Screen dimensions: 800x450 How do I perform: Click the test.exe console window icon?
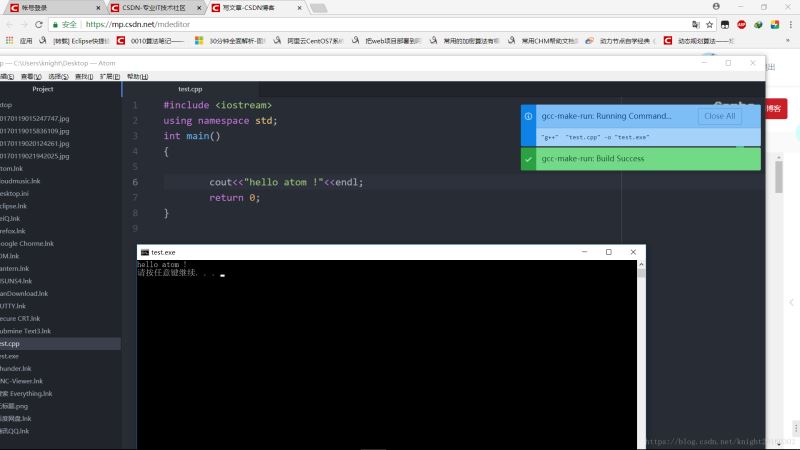click(x=145, y=253)
